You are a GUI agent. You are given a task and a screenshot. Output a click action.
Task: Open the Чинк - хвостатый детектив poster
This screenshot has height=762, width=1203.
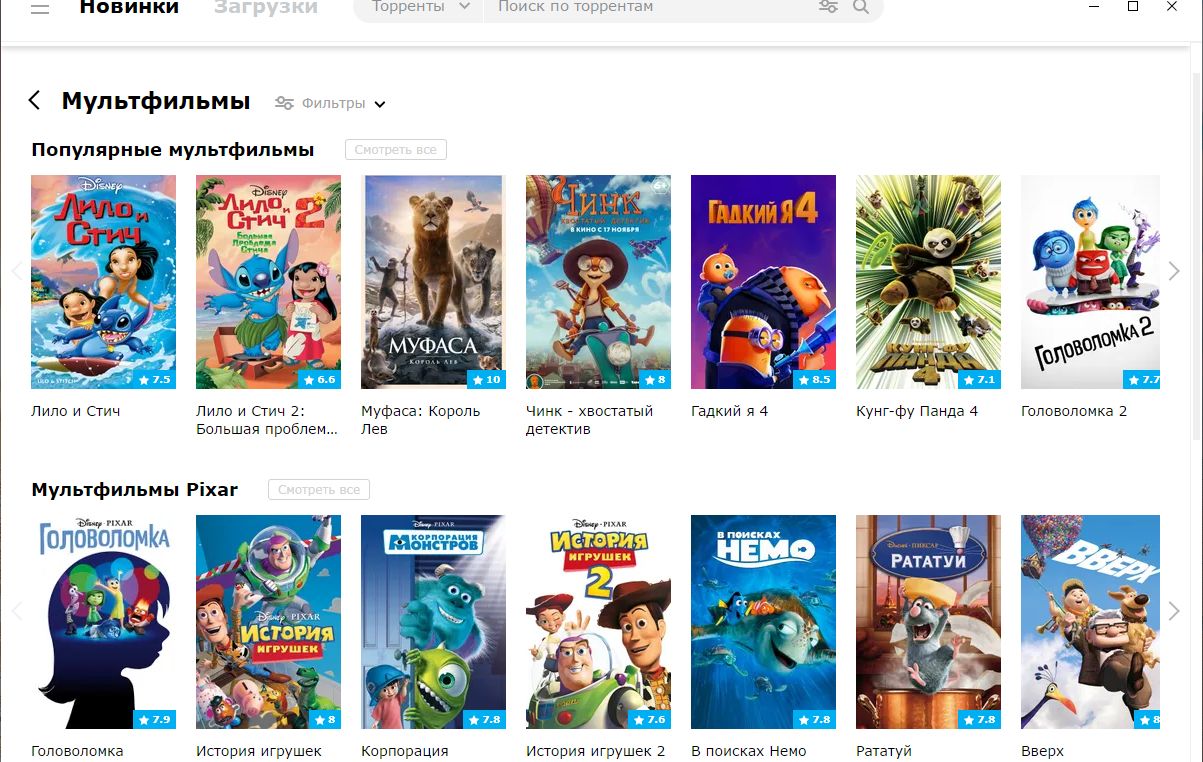598,282
